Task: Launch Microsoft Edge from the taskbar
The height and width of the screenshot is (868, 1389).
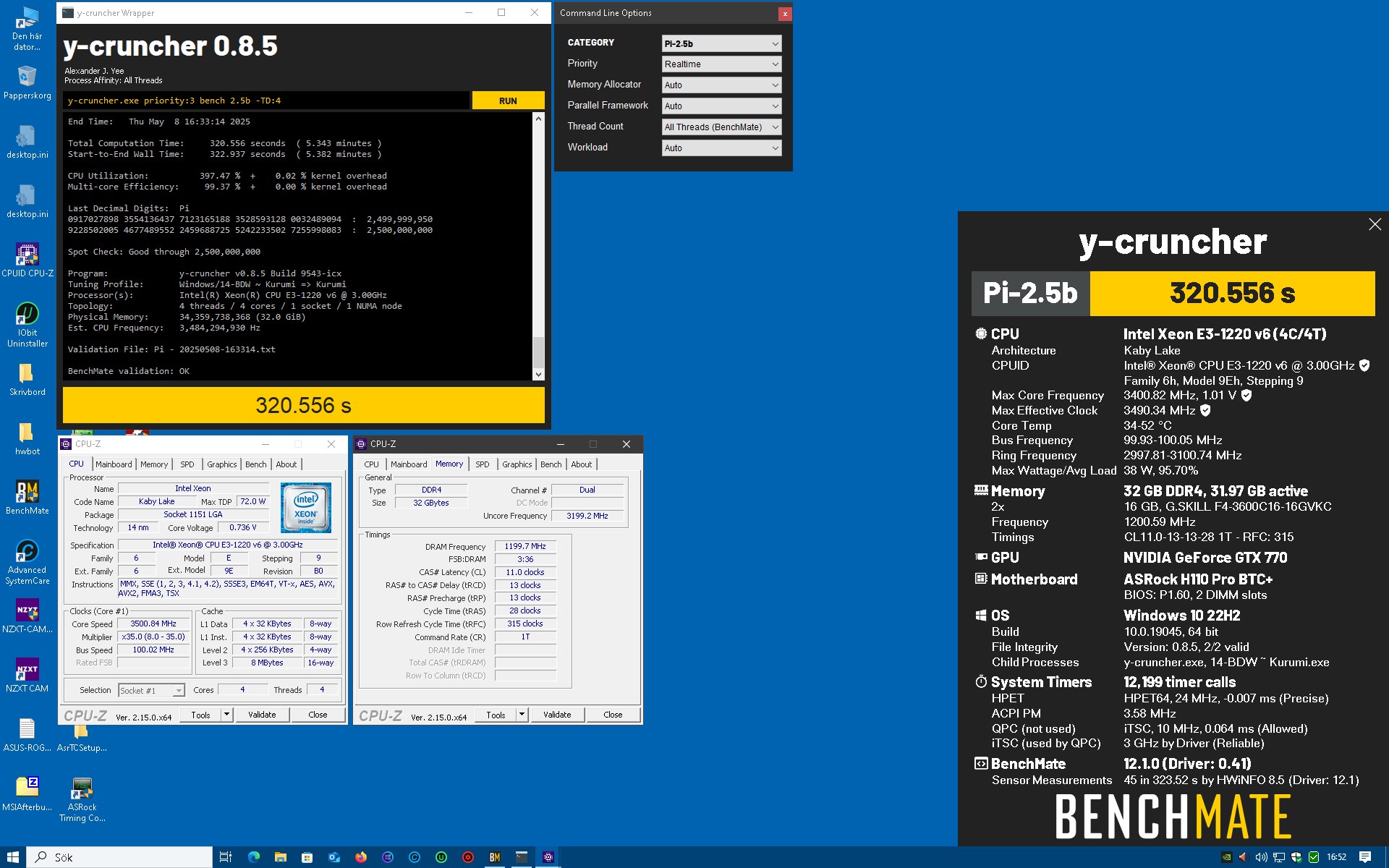Action: coord(253,857)
